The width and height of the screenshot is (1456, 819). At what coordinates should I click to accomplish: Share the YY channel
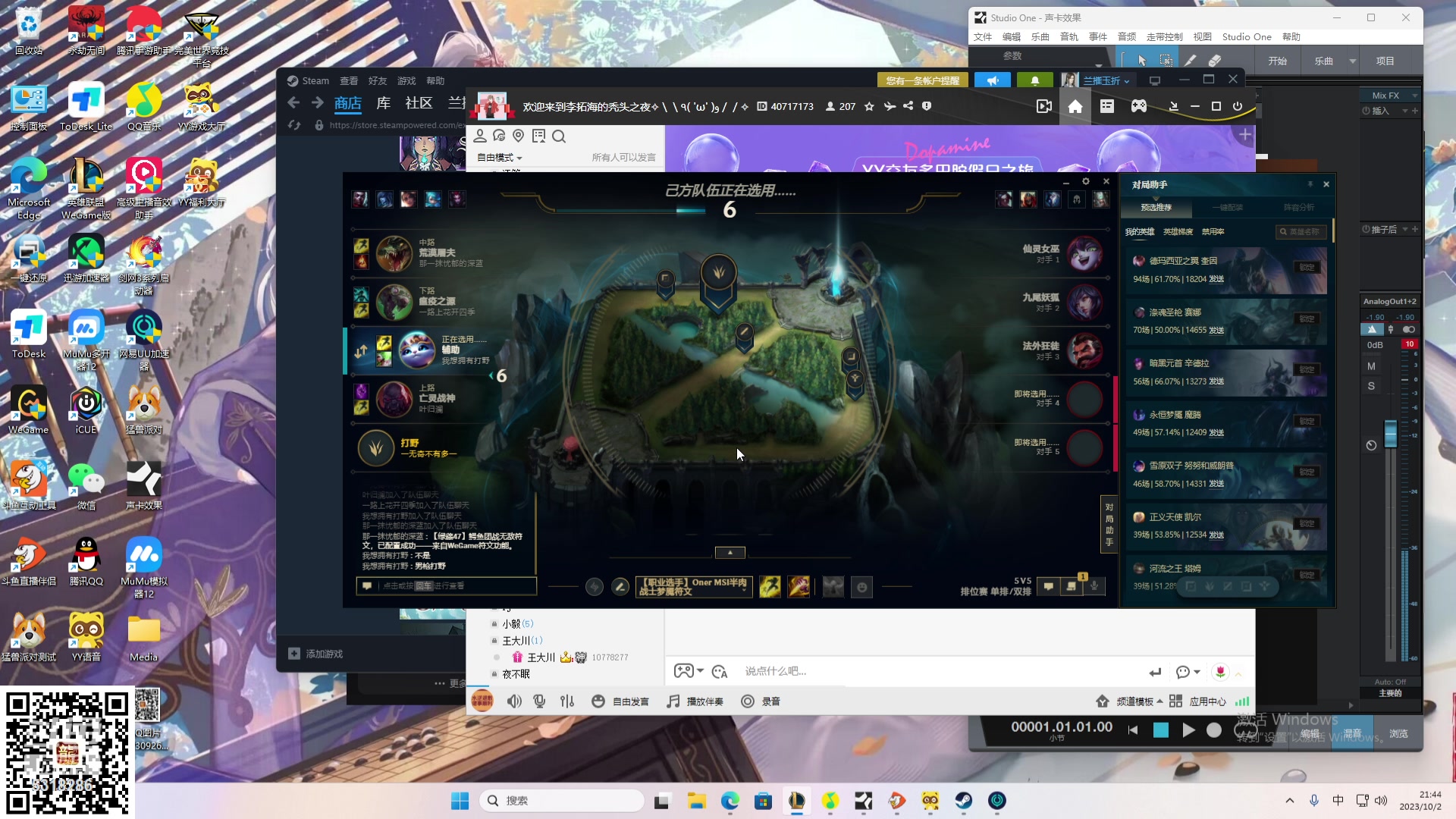(x=908, y=106)
